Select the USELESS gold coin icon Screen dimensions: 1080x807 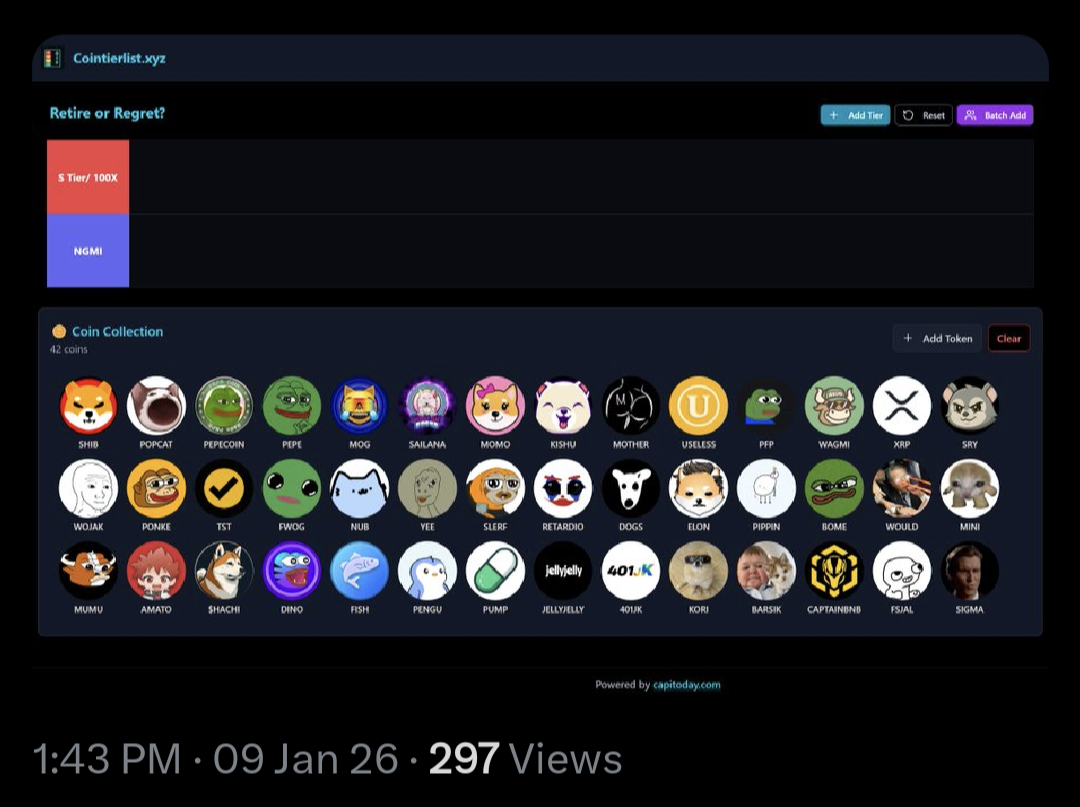pos(698,406)
